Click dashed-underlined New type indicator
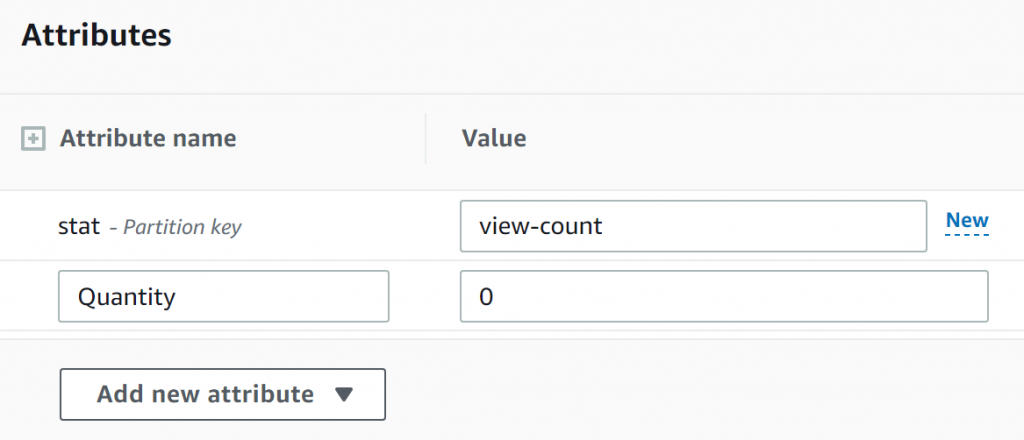The width and height of the screenshot is (1024, 440). point(966,221)
